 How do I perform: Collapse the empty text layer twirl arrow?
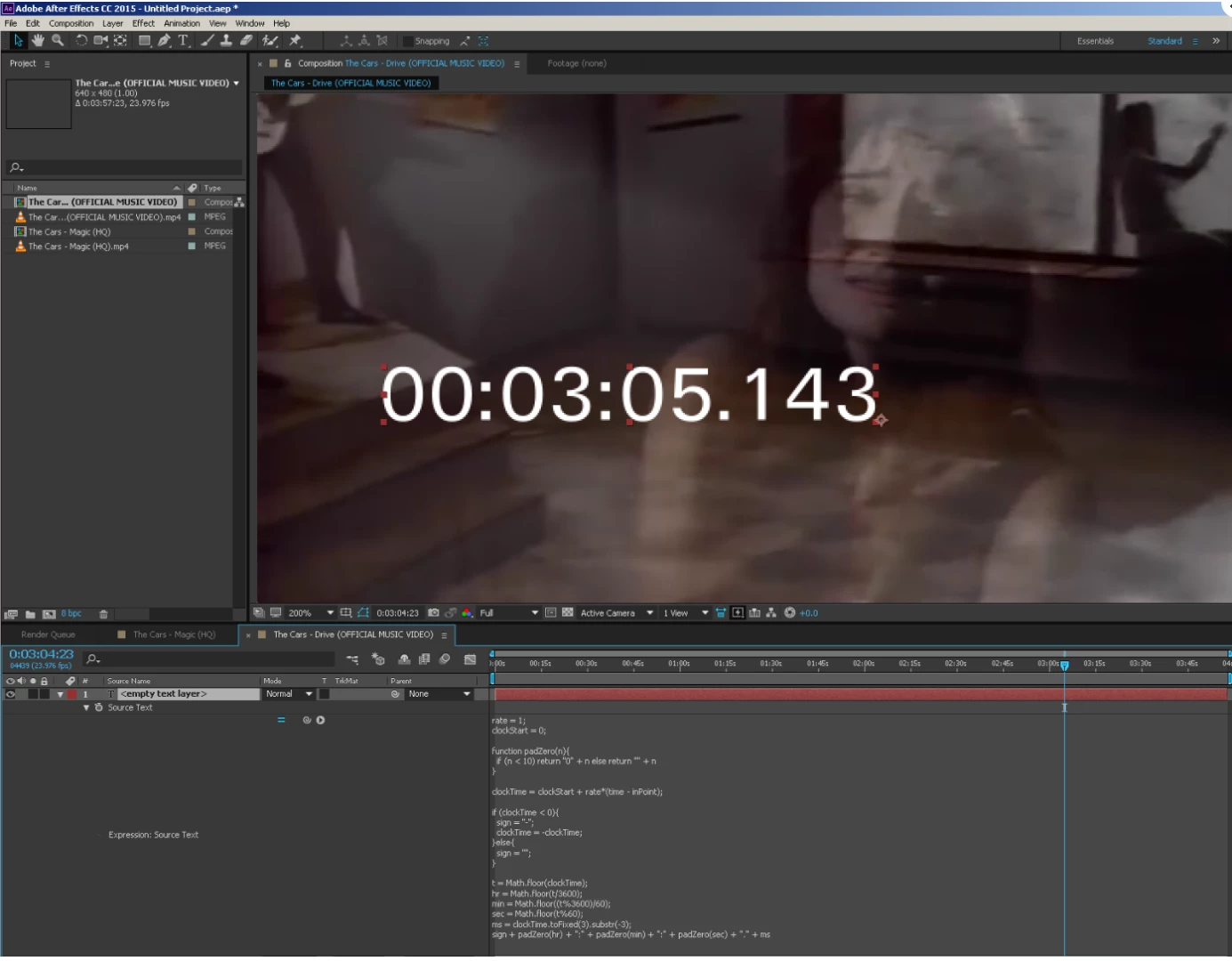[x=60, y=694]
